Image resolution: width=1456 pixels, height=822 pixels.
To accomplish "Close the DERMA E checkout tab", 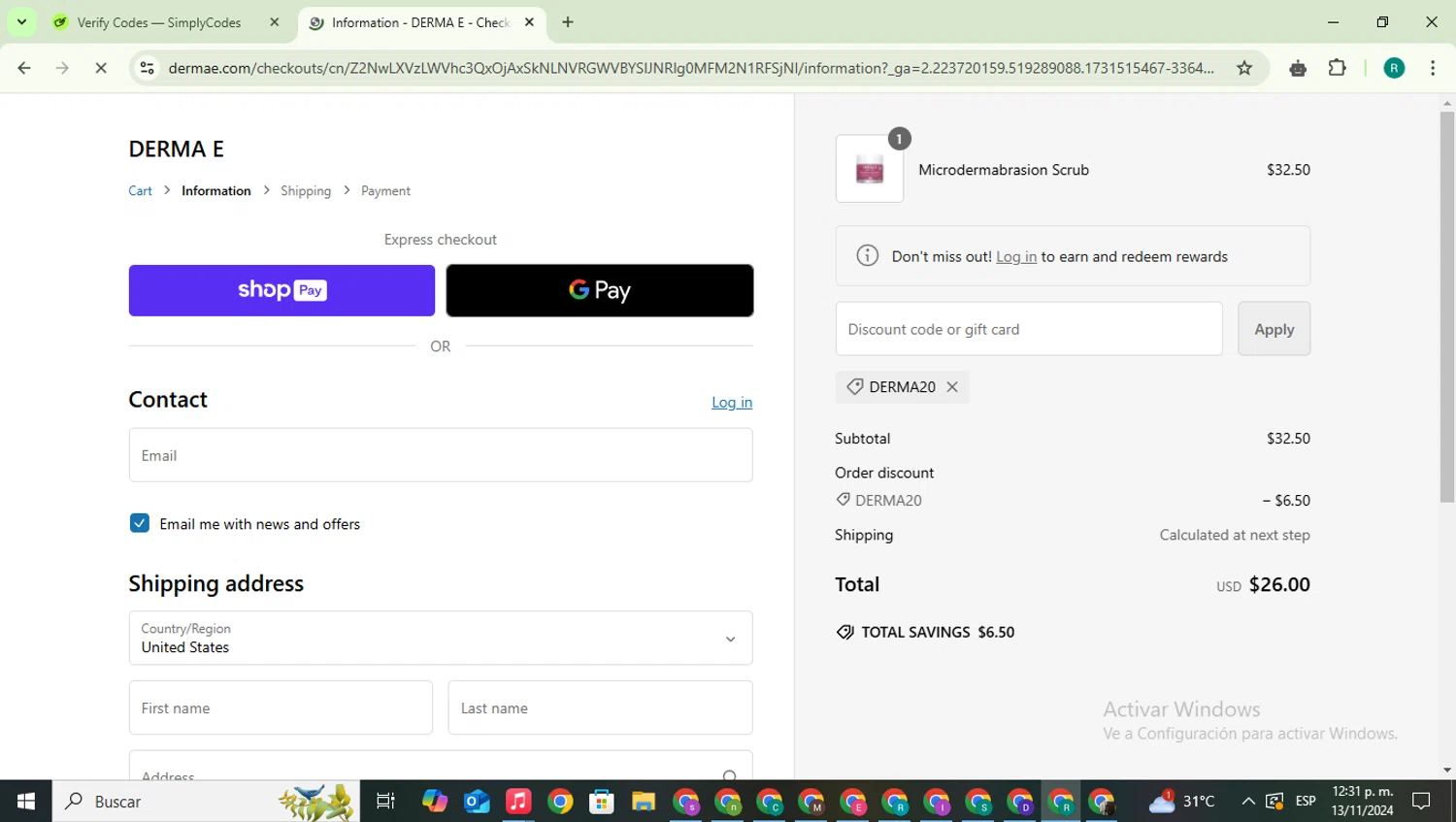I will [529, 22].
